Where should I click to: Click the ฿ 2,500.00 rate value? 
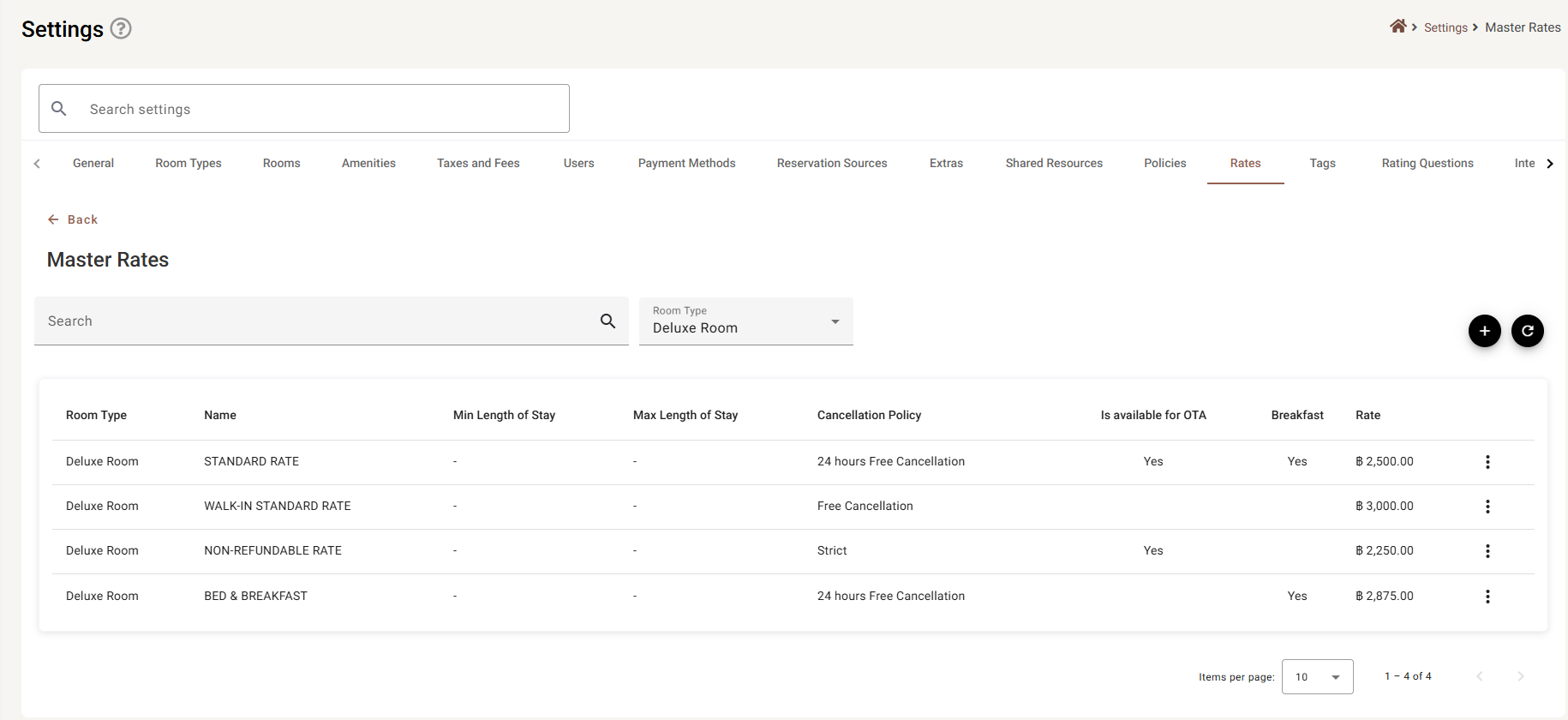click(x=1385, y=461)
